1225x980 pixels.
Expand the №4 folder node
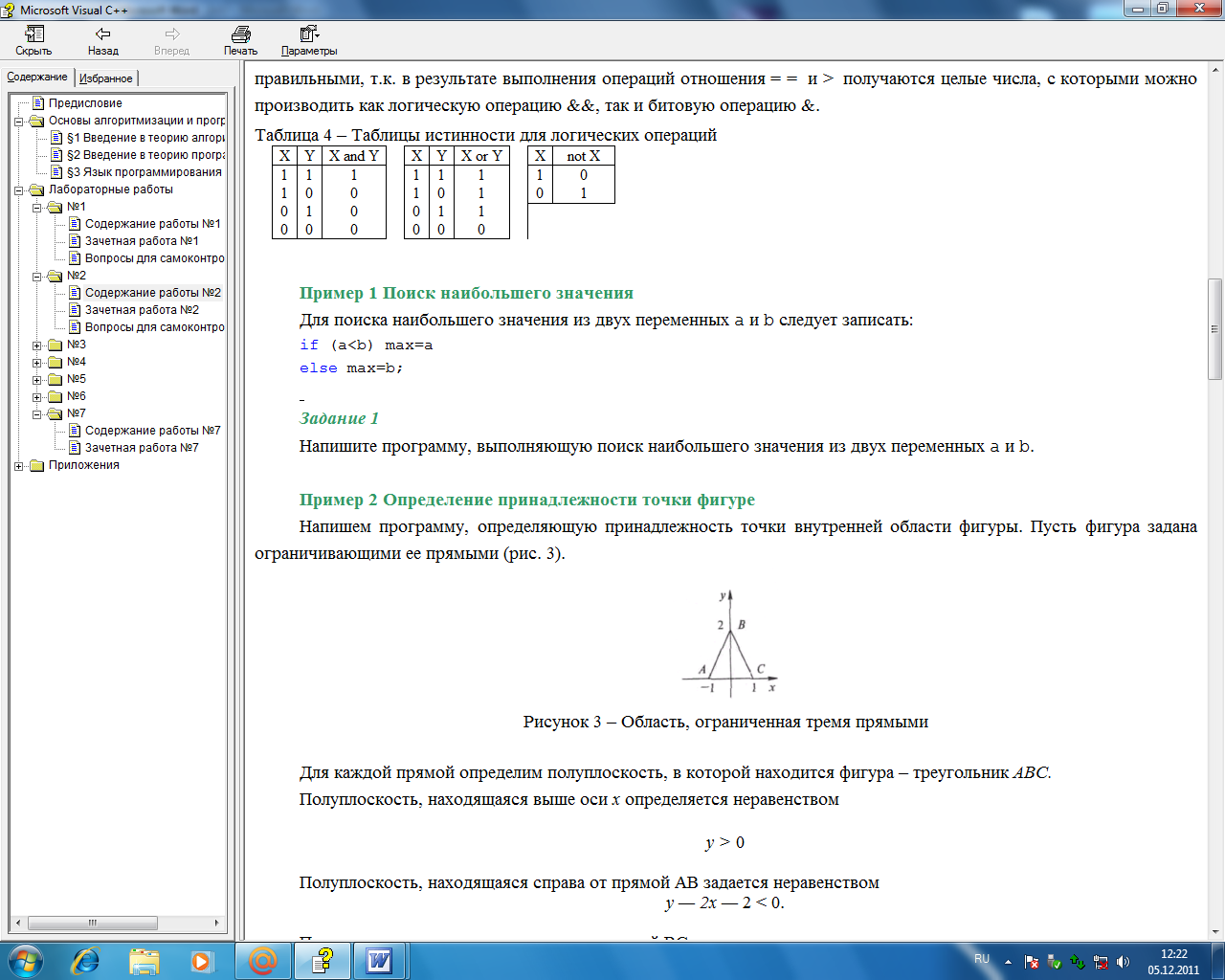pos(37,363)
